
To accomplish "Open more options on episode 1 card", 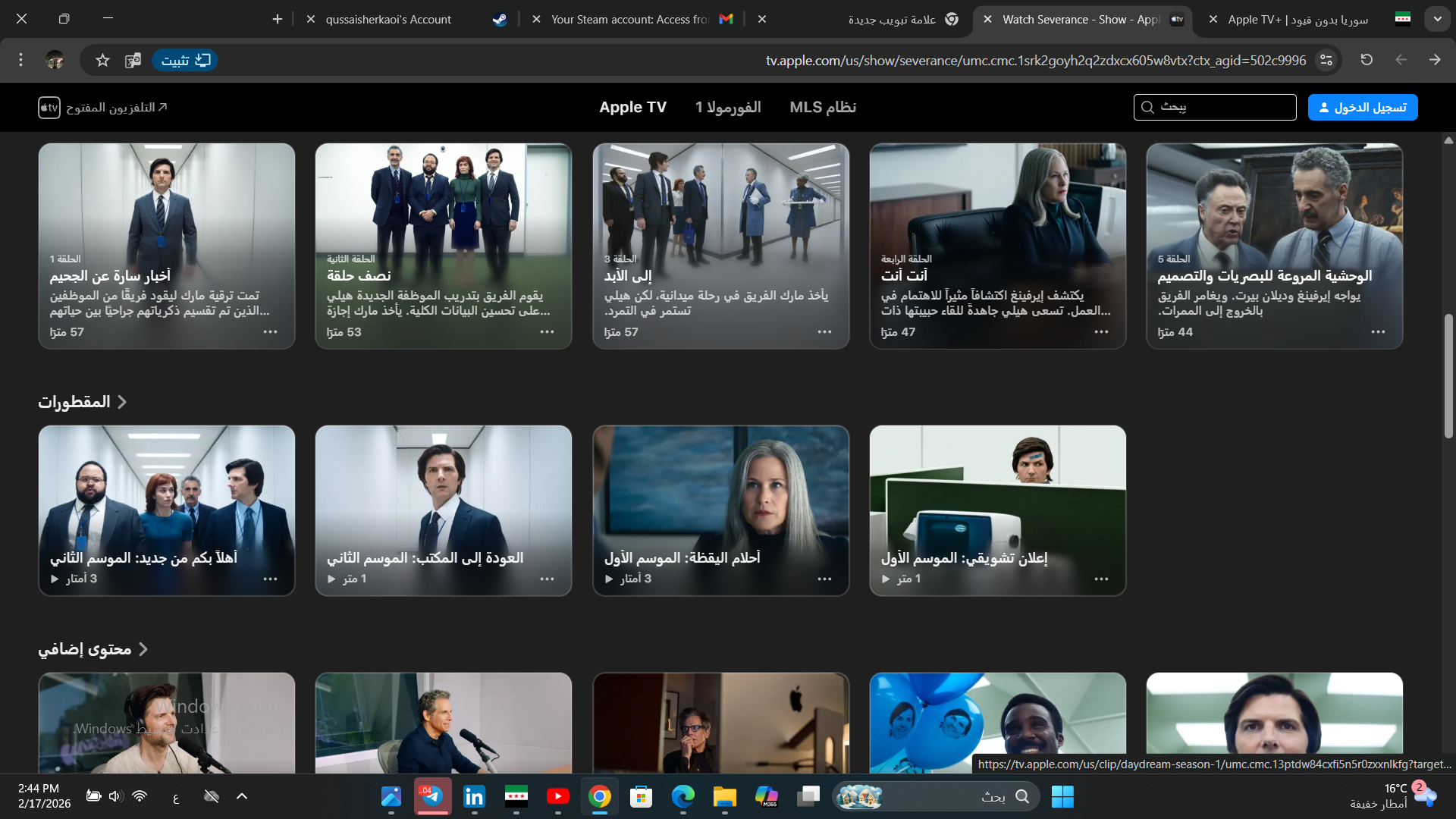I will pyautogui.click(x=271, y=332).
